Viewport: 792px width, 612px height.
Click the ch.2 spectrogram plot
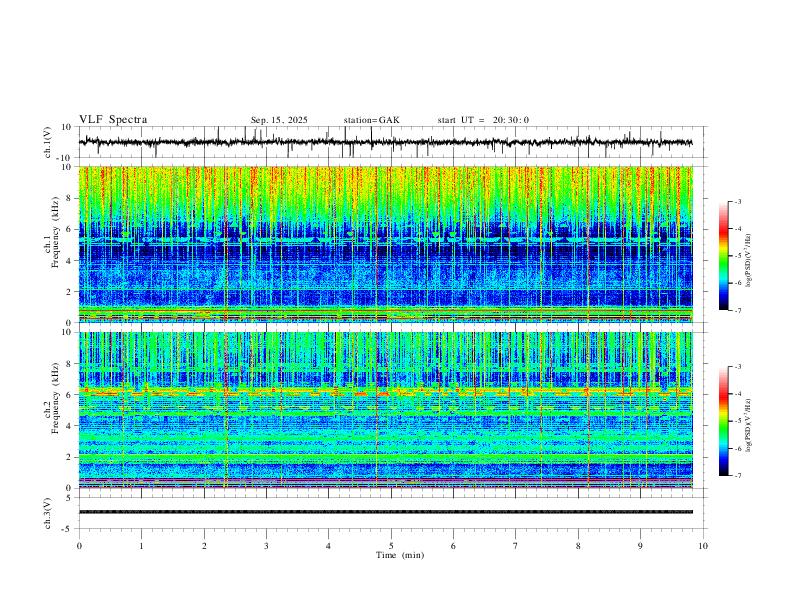[x=385, y=410]
